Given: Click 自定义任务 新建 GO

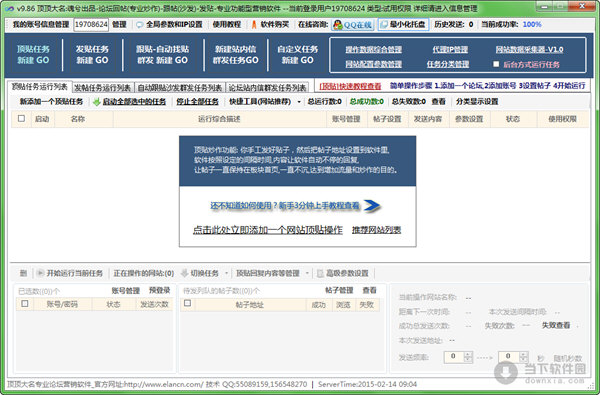Looking at the screenshot, I should click(298, 55).
